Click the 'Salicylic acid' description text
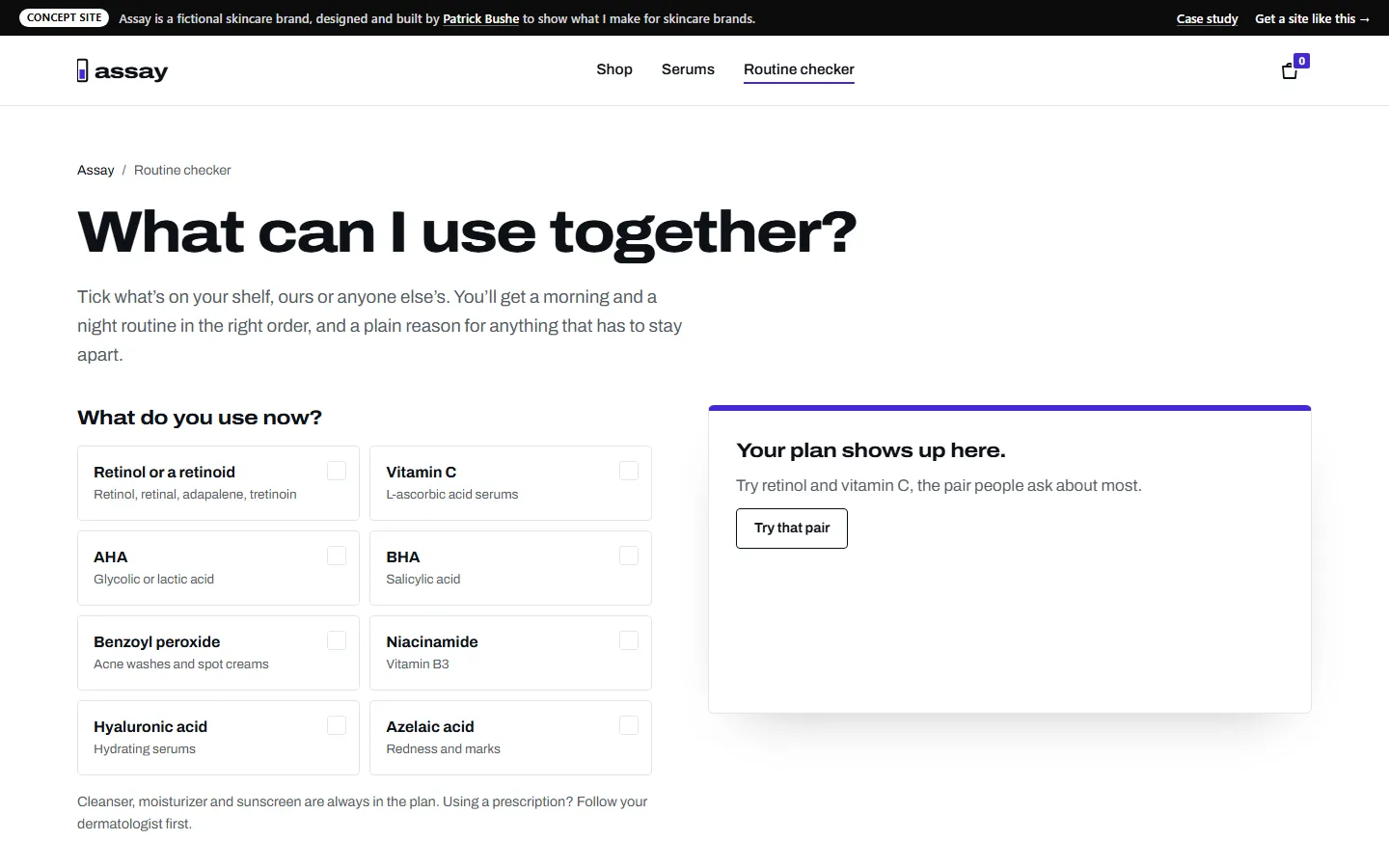Viewport: 1389px width, 868px height. pyautogui.click(x=423, y=579)
